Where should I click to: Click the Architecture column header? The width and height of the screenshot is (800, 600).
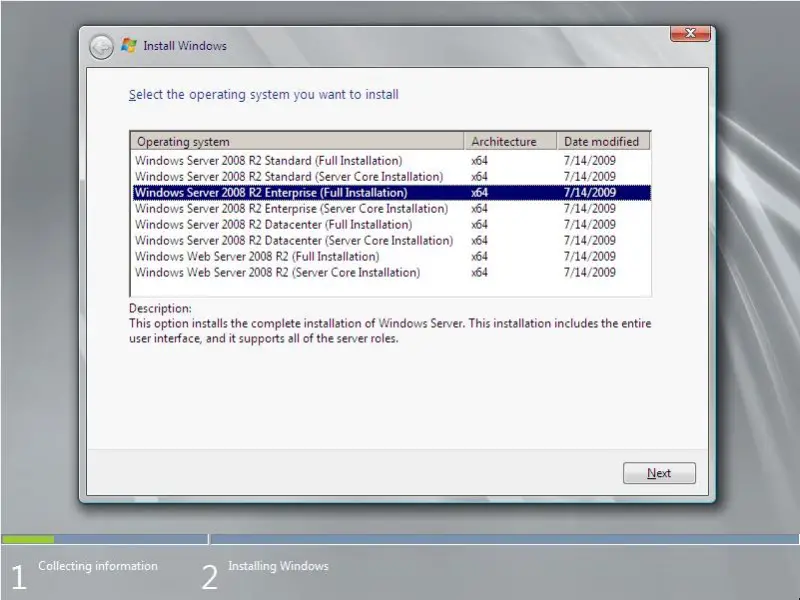[x=504, y=142]
